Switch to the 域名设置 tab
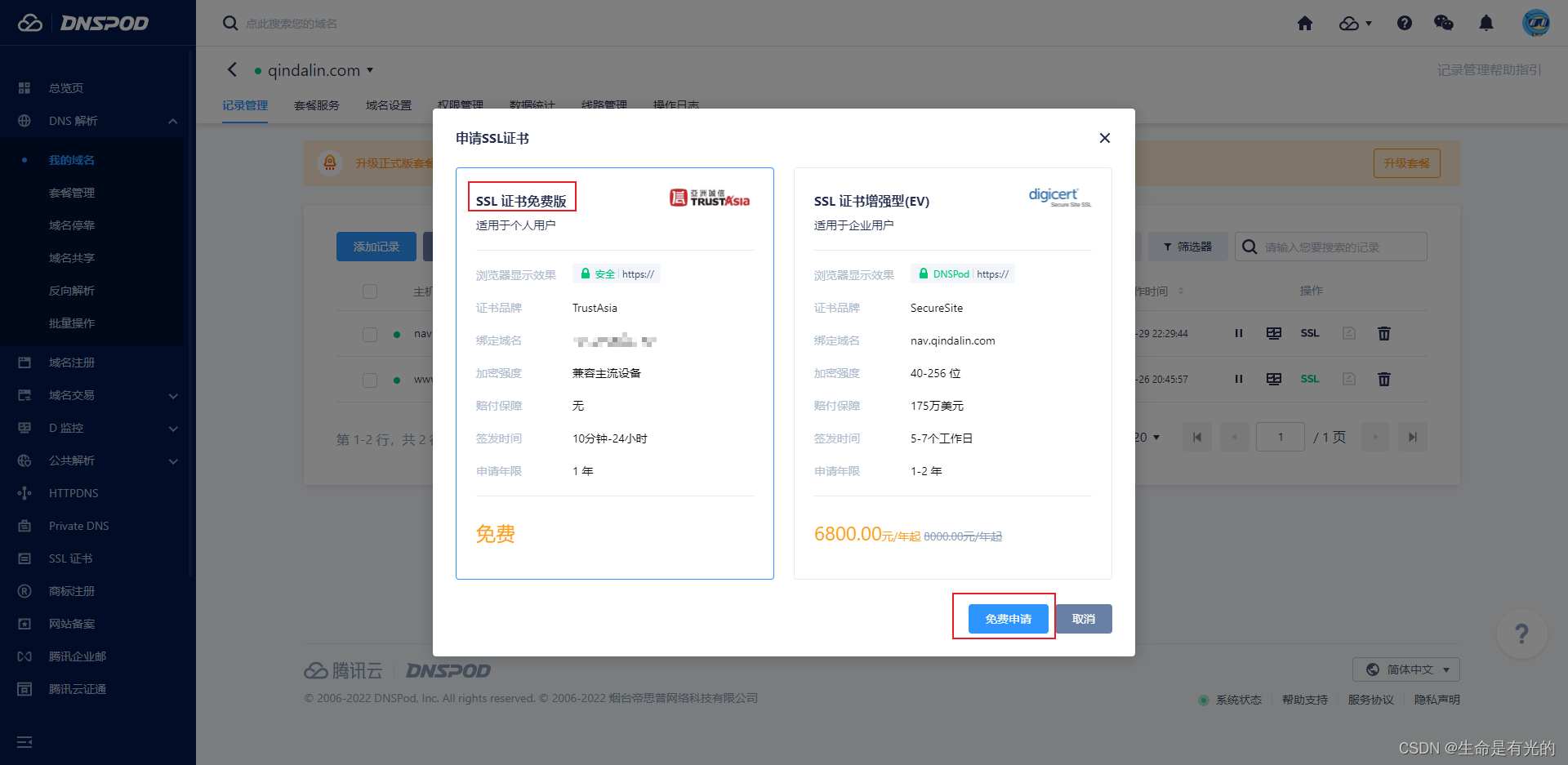 coord(389,105)
